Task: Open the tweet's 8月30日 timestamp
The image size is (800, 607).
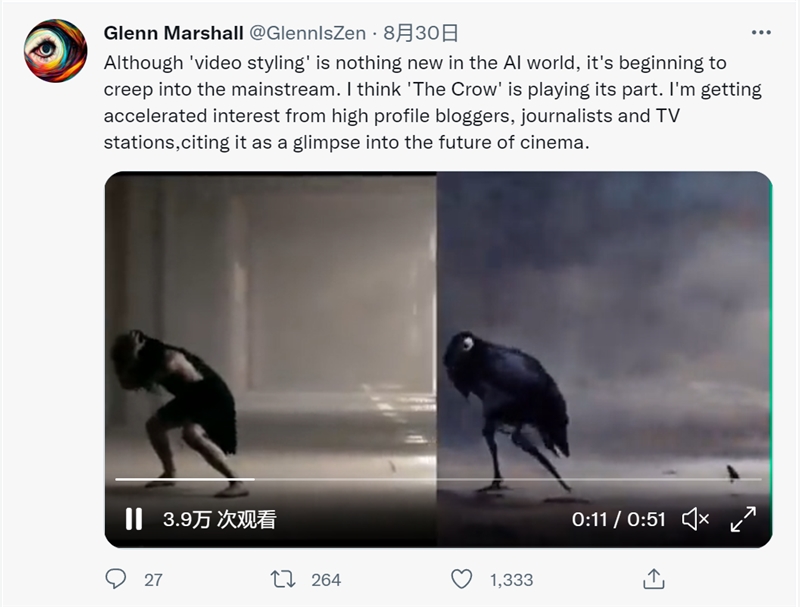Action: (x=412, y=33)
